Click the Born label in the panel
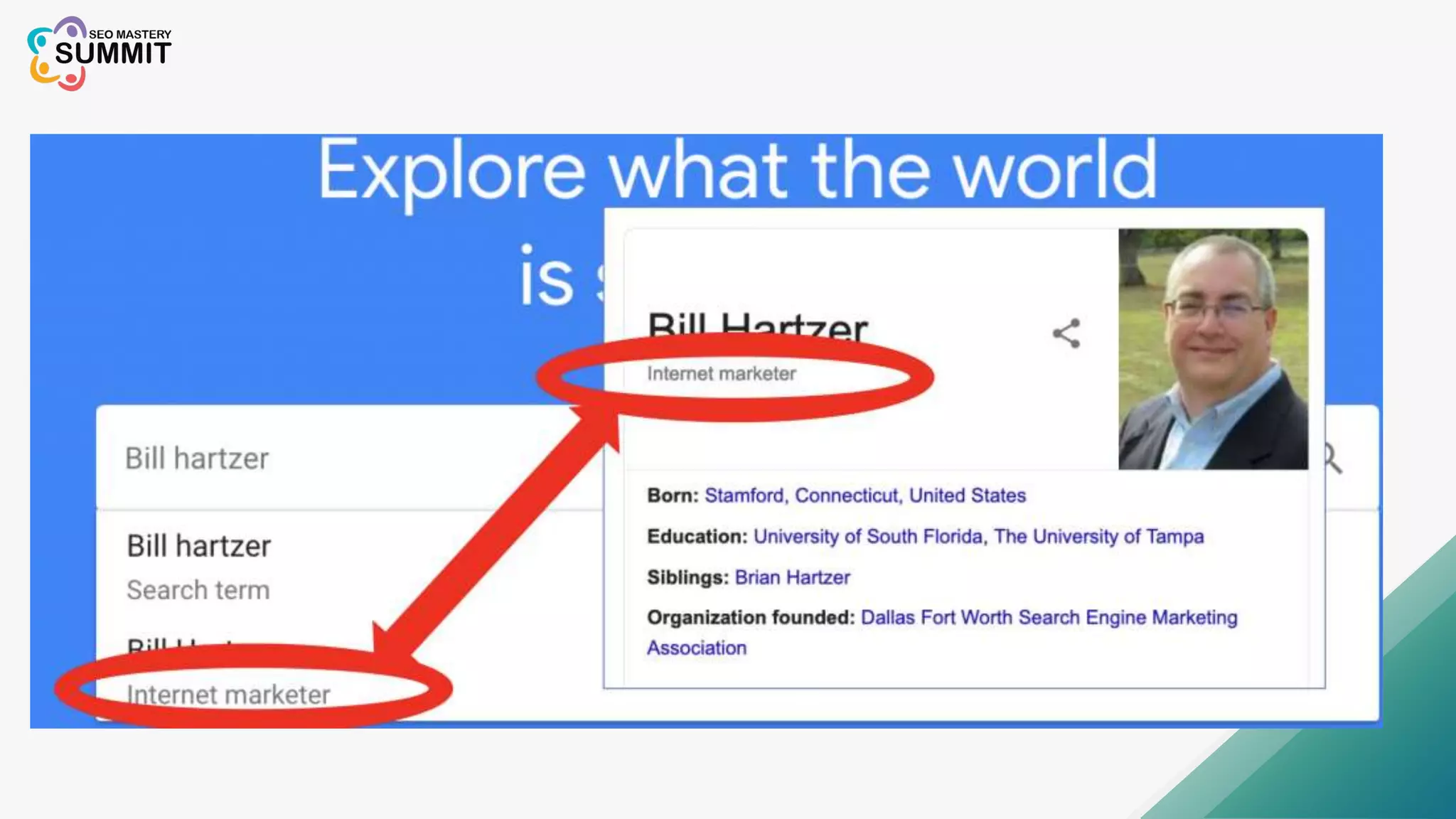1456x819 pixels. 672,496
